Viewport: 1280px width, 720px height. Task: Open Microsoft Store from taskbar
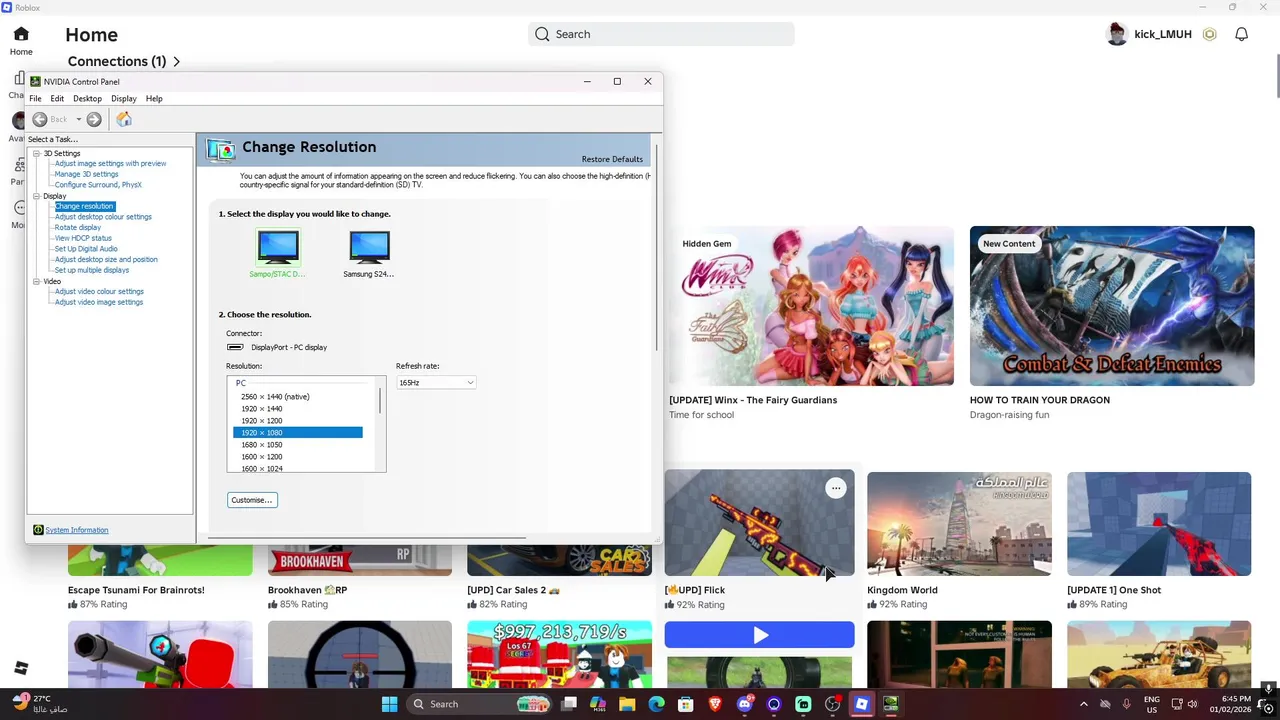click(686, 704)
